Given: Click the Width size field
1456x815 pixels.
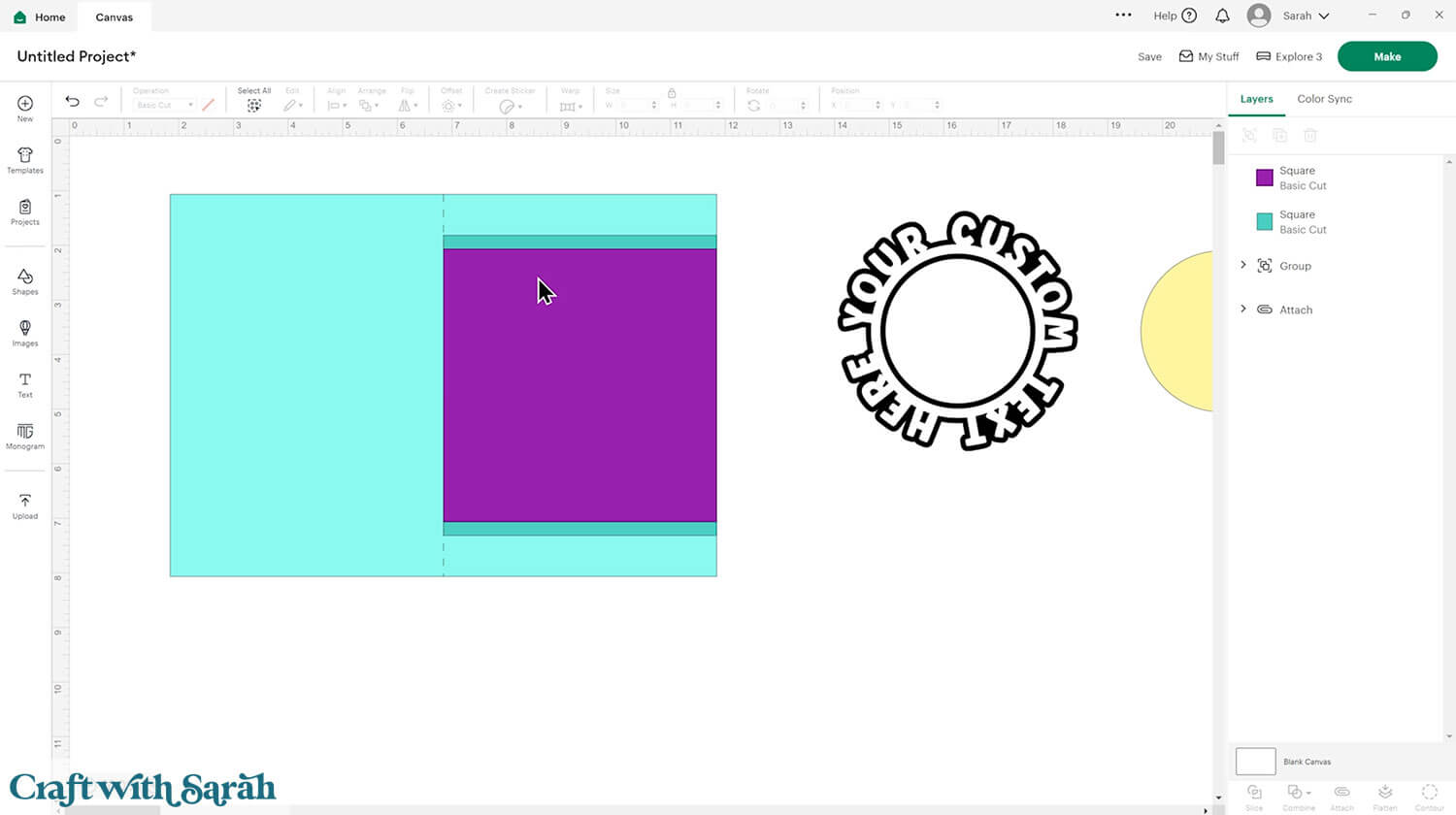Looking at the screenshot, I should [x=637, y=105].
